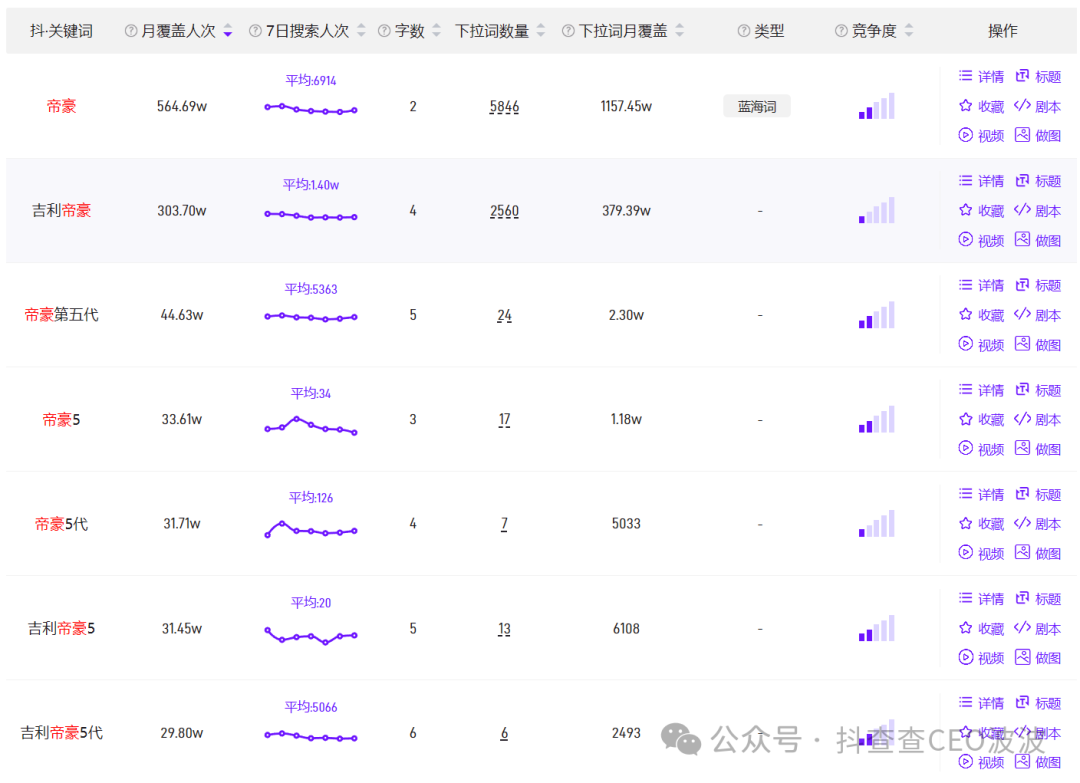
Task: Toggle 收藏 star for 帝豪5代 row
Action: pyautogui.click(x=966, y=523)
